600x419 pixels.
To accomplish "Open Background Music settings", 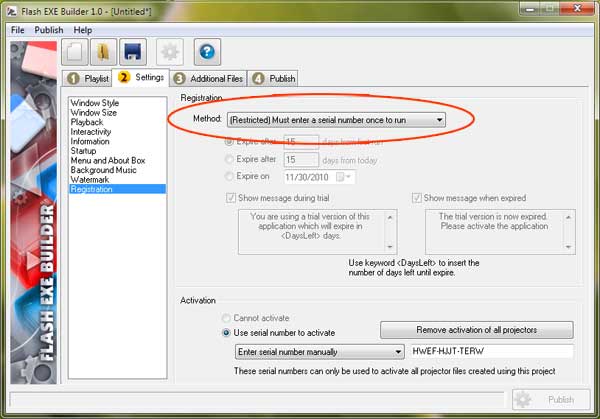I will tap(103, 170).
